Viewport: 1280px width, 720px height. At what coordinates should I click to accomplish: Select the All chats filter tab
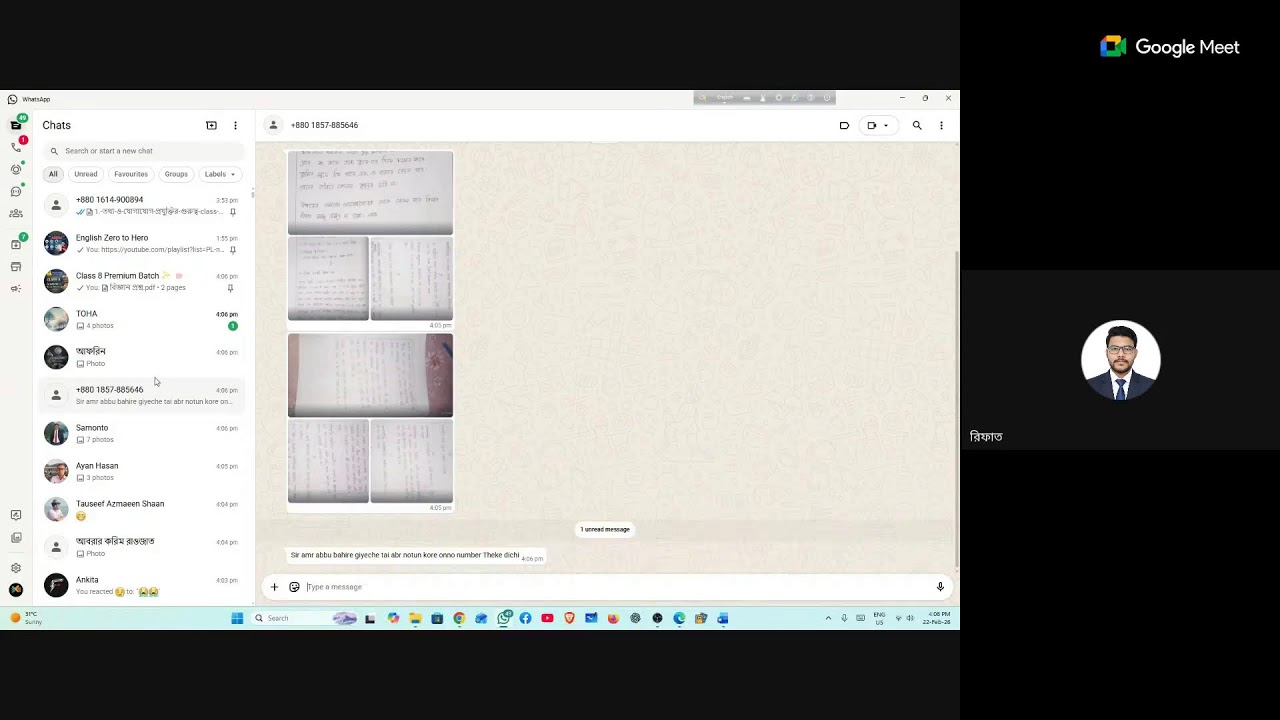pos(53,174)
